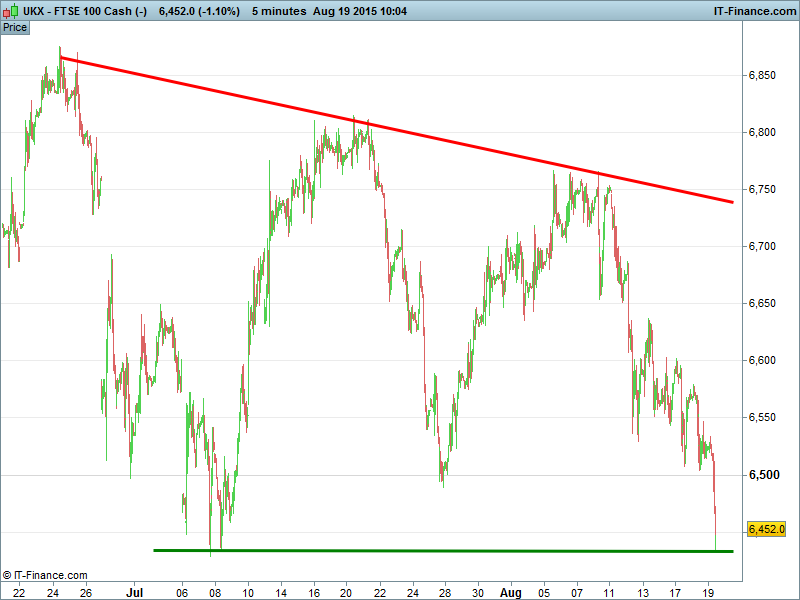This screenshot has width=800, height=600.
Task: Click the 07 date label after Aug
Action: 577,593
